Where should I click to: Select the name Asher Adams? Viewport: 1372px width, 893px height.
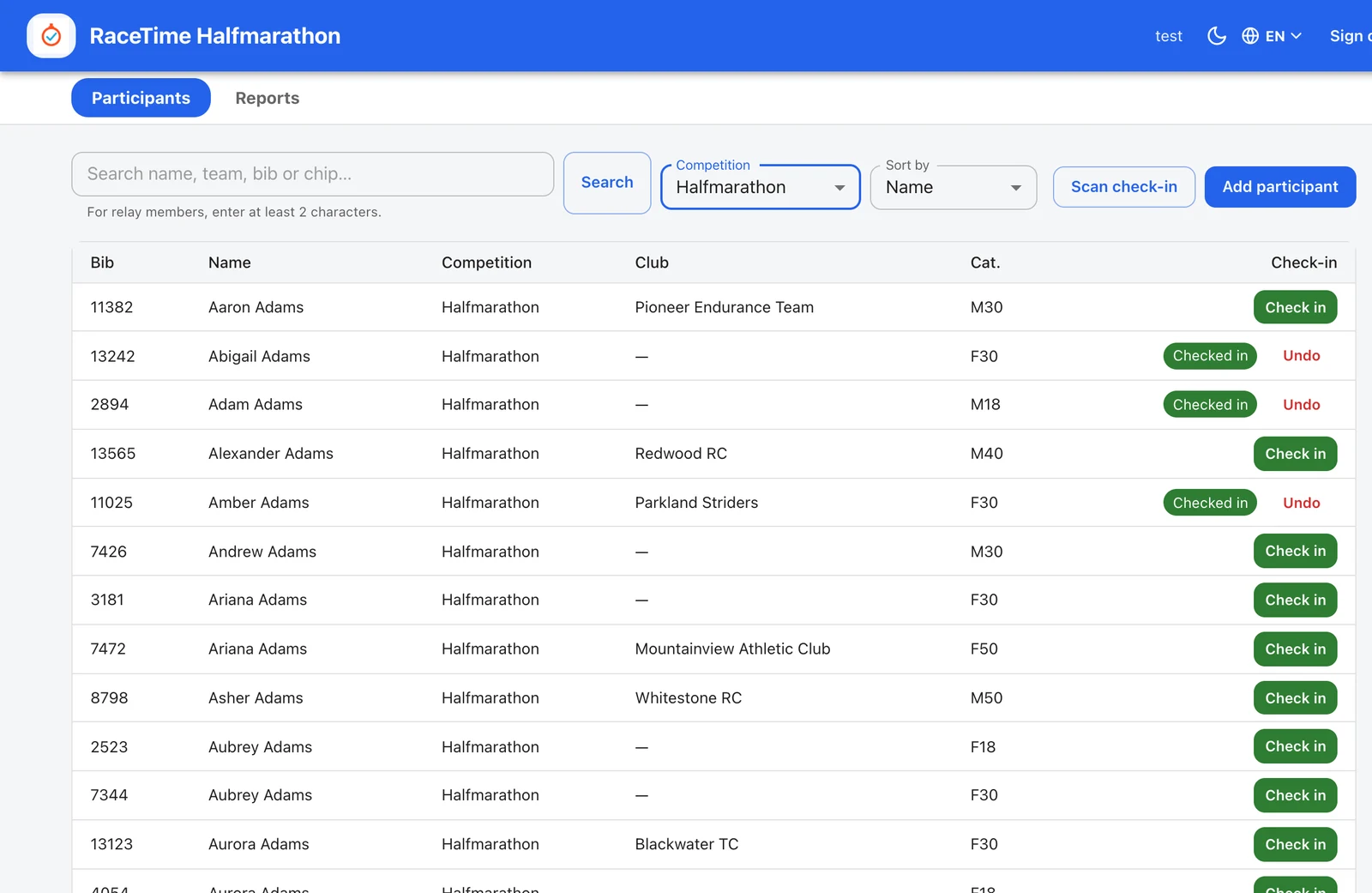(256, 697)
